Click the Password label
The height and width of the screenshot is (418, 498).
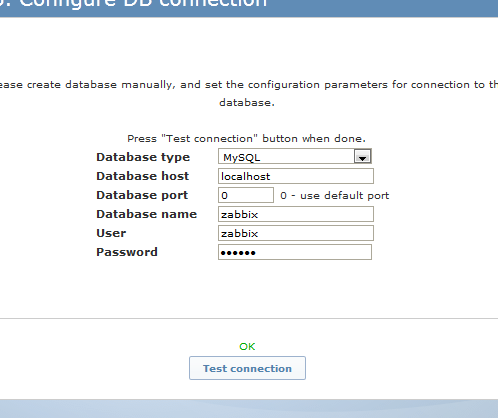tap(127, 252)
